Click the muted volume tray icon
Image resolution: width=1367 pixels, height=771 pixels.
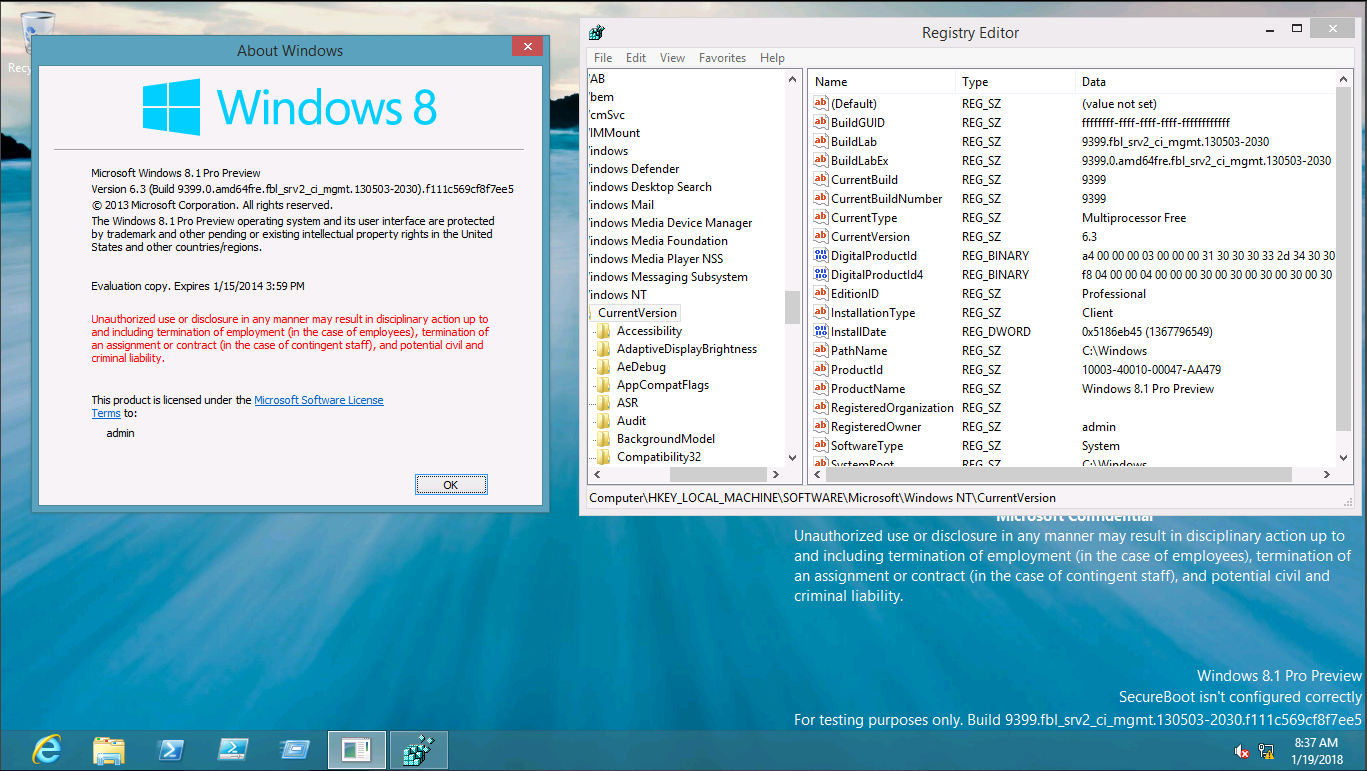(1241, 751)
